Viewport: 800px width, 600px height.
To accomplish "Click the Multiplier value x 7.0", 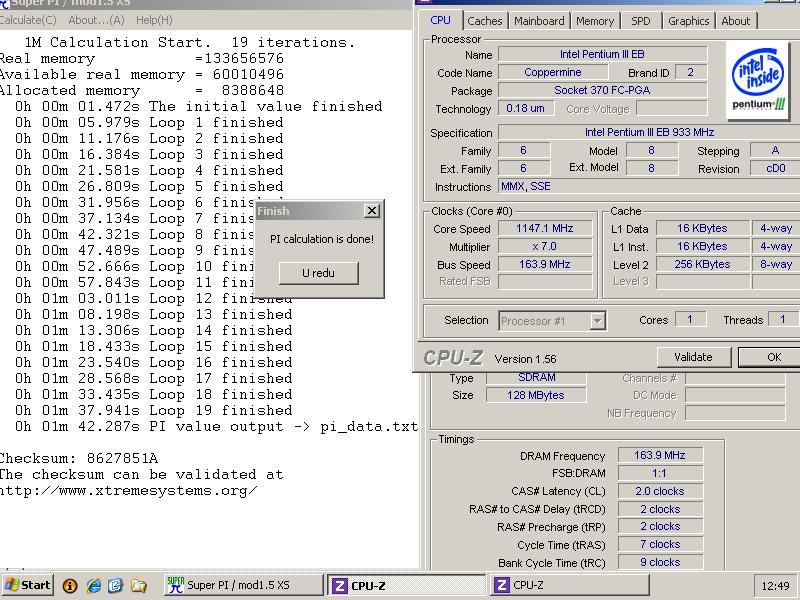I will (545, 246).
